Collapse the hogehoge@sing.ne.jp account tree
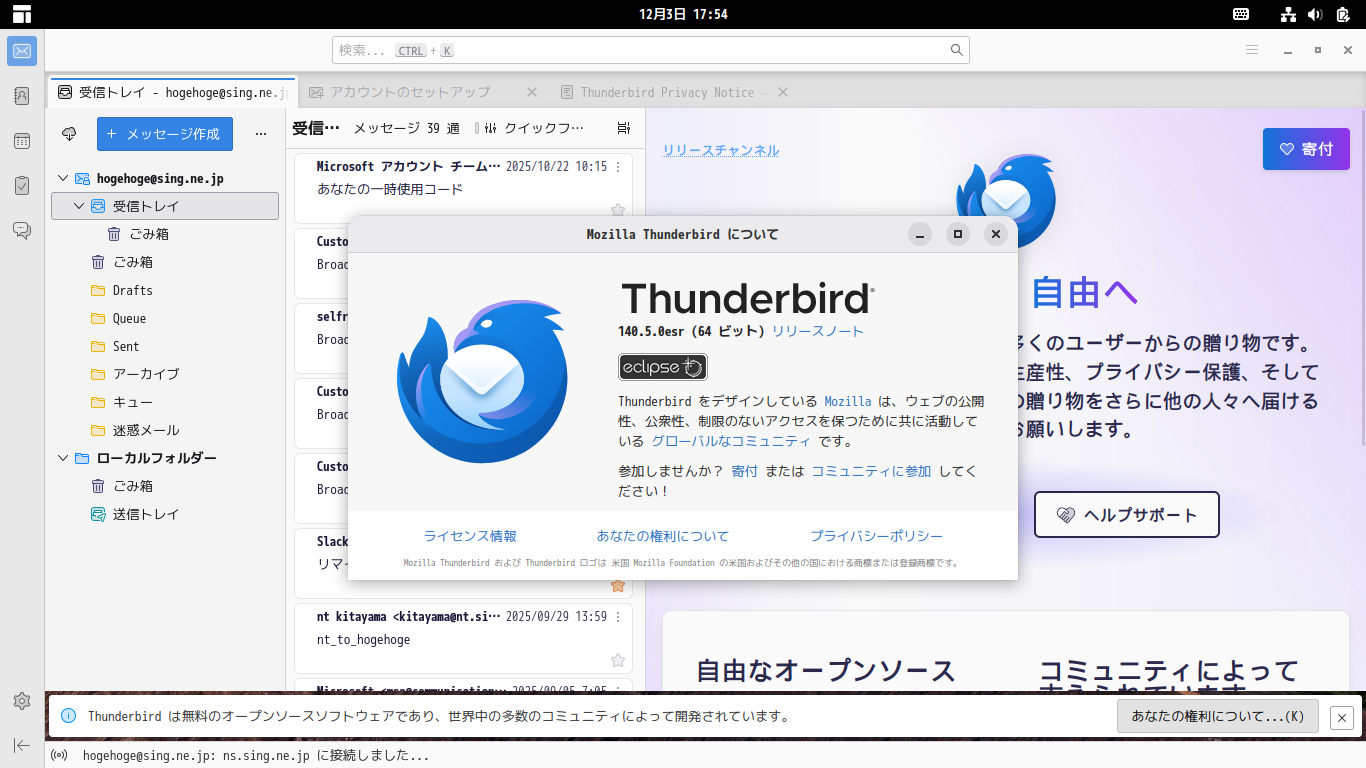1366x768 pixels. (x=63, y=178)
